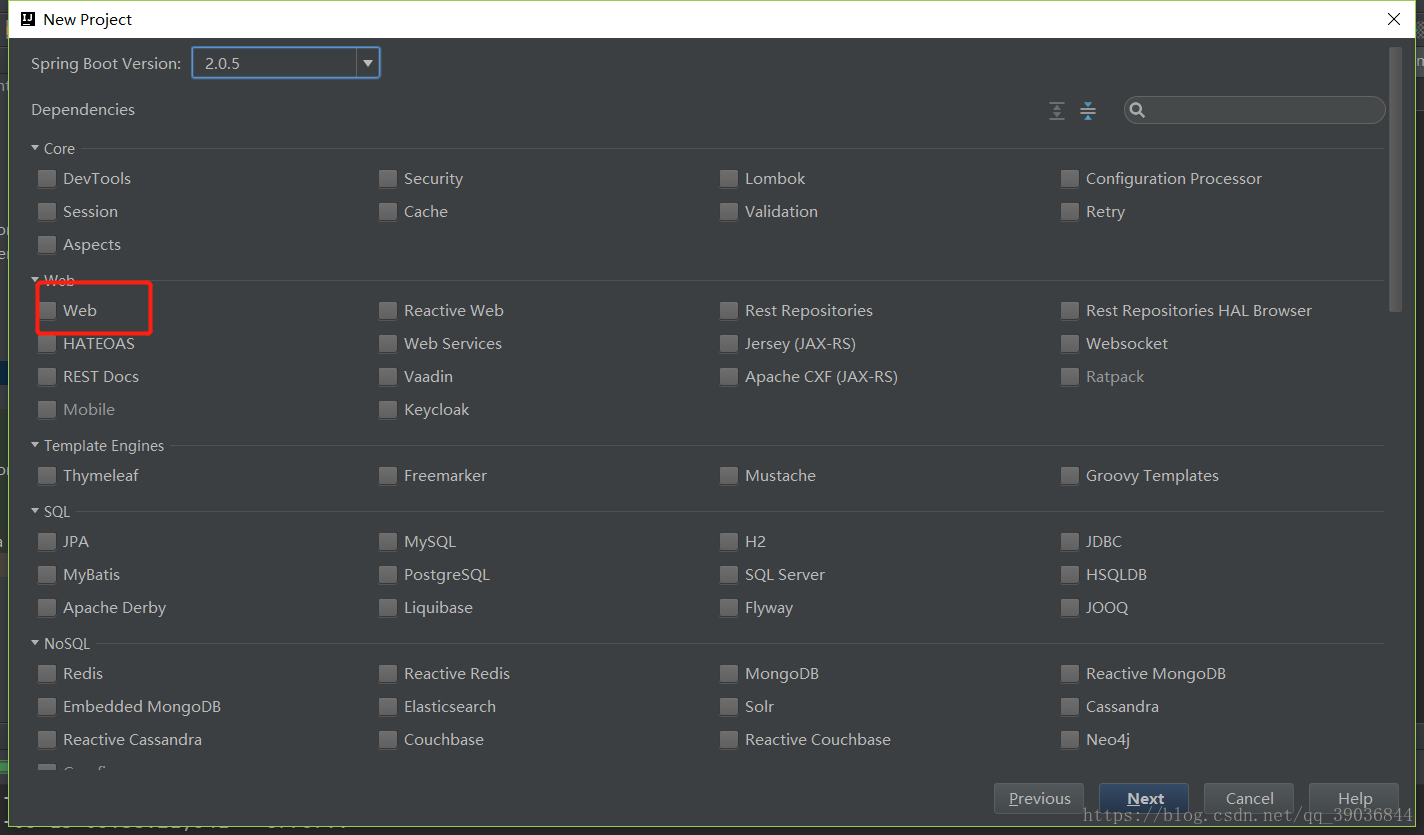Check the MySQL dependency

point(388,542)
